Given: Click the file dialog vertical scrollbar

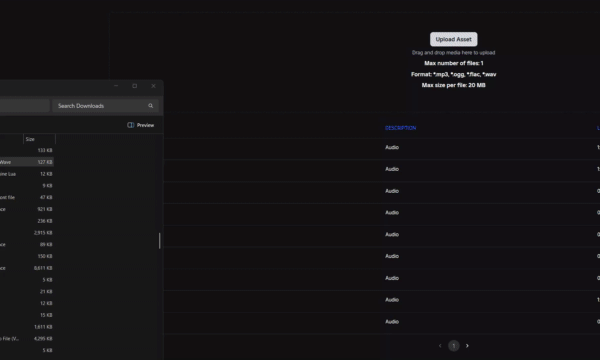Looking at the screenshot, I should coord(160,241).
